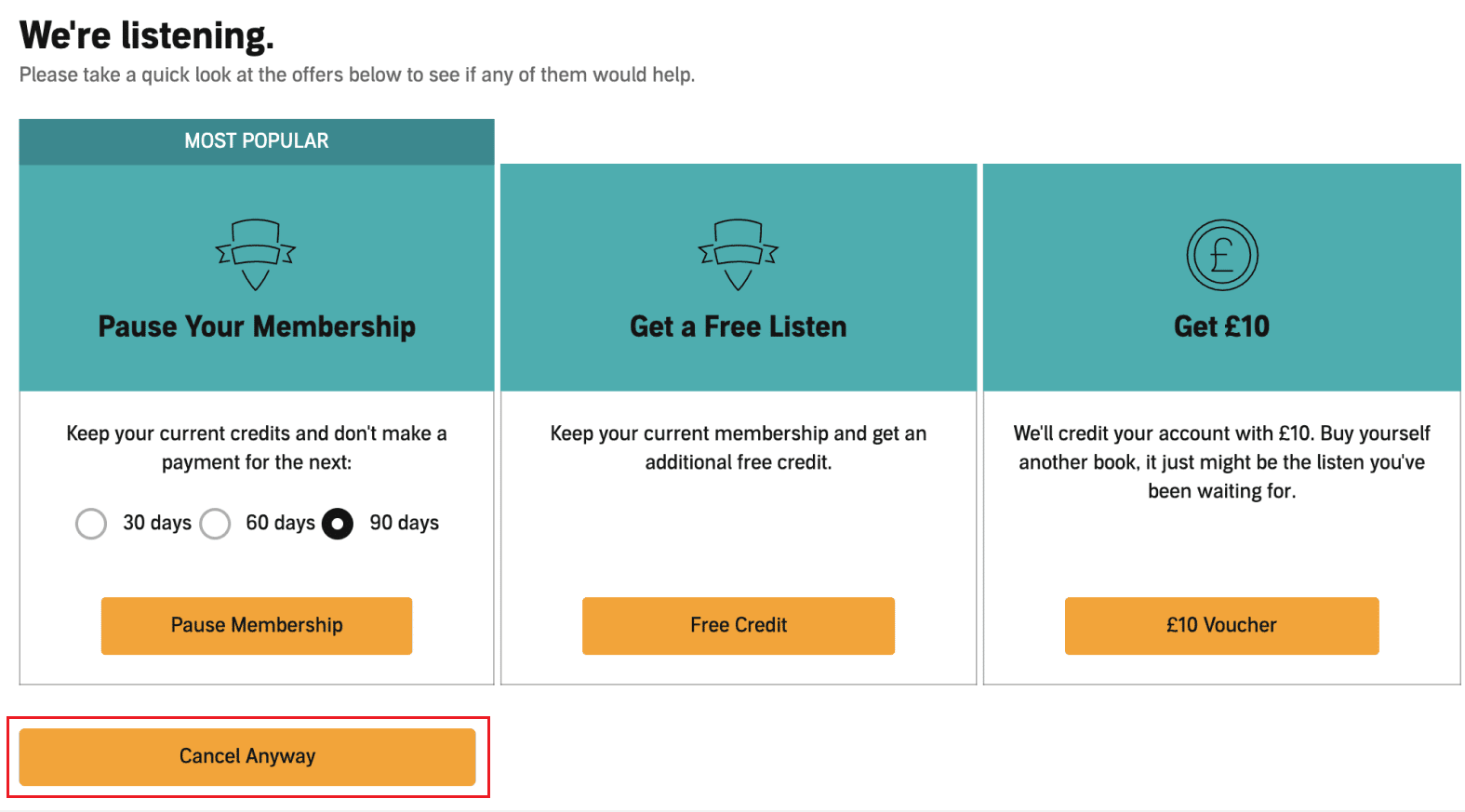The image size is (1465, 812).
Task: Select the 60 days radio option
Action: tap(215, 524)
